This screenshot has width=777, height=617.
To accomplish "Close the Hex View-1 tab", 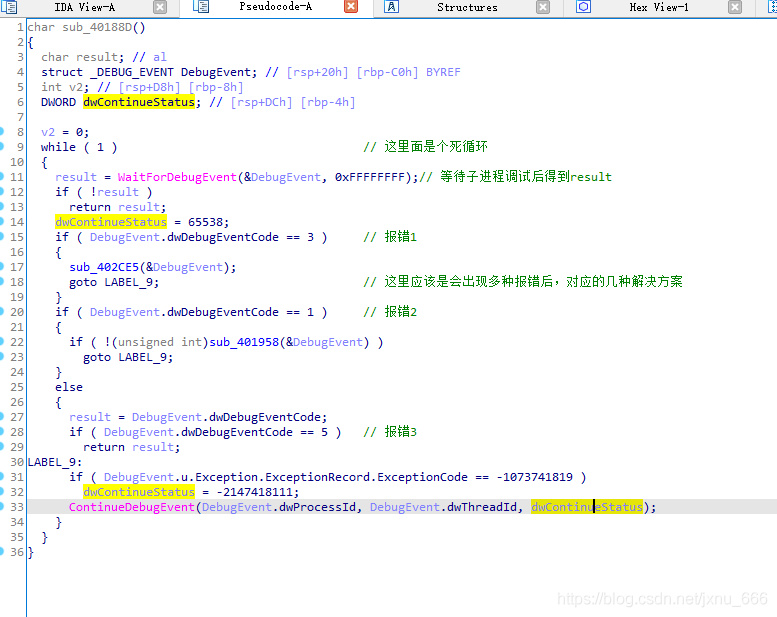I will click(x=735, y=7).
